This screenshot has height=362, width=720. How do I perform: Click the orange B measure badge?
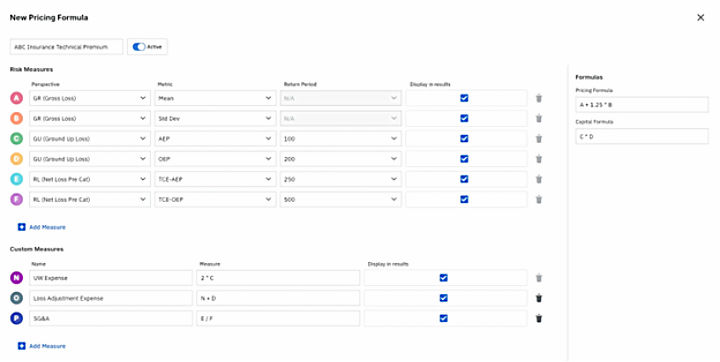(x=17, y=118)
